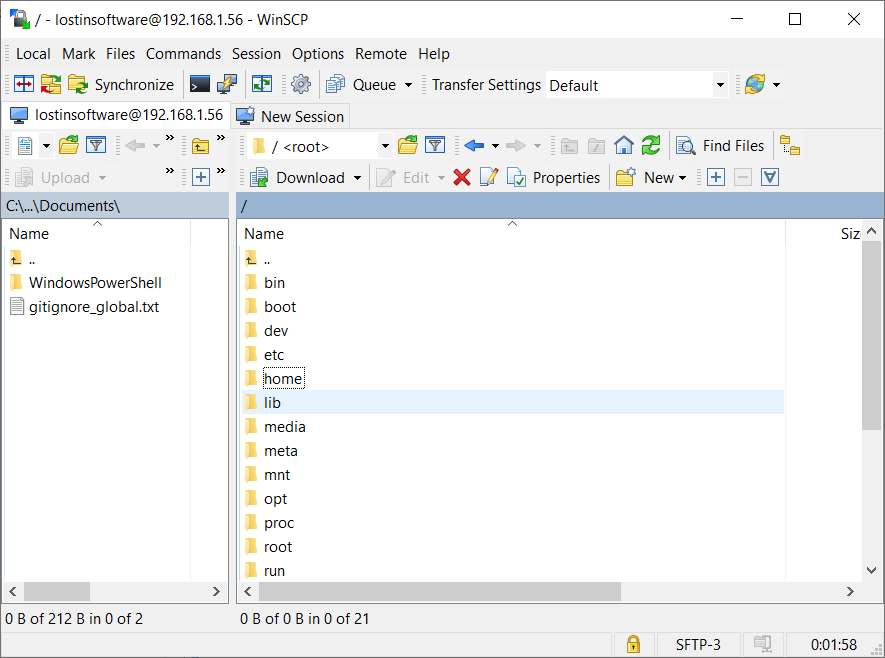Click remote panel vertical scrollbar thumb
This screenshot has height=658, width=885.
[x=871, y=336]
